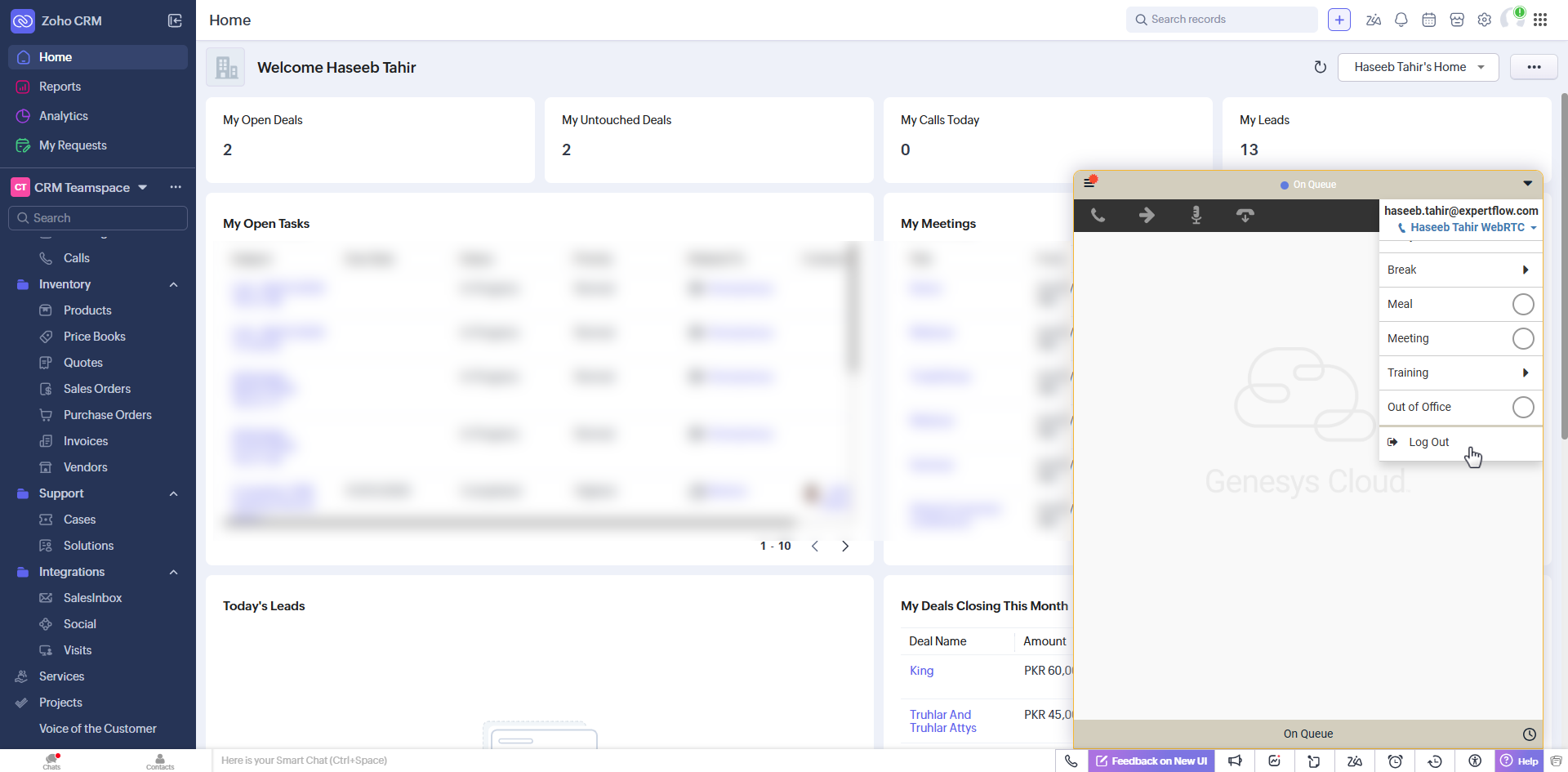The height and width of the screenshot is (772, 1568).
Task: Collapse the Inventory section in sidebar
Action: (173, 284)
